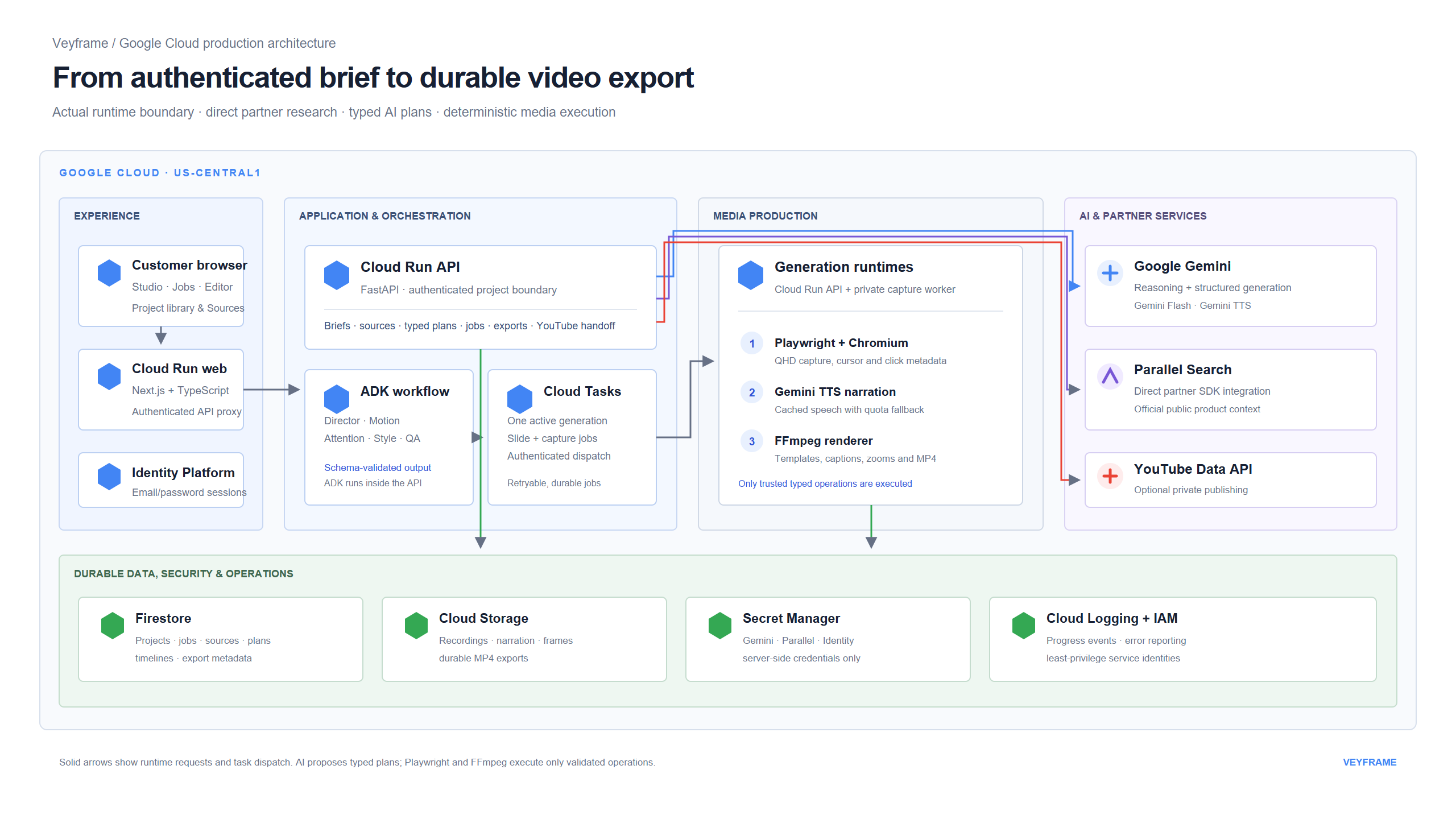Click step 2 badge beside Gemini TTS narration
The image size is (1456, 819).
(x=752, y=392)
